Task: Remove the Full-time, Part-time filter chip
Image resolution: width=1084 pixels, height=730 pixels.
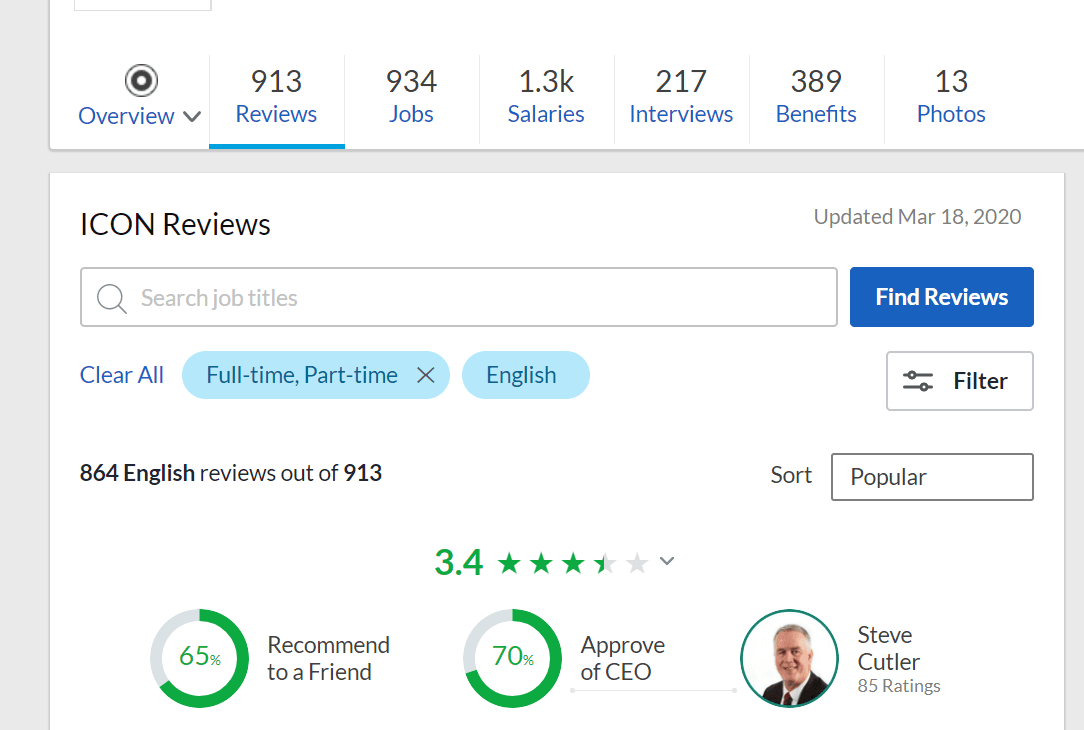Action: pyautogui.click(x=425, y=375)
